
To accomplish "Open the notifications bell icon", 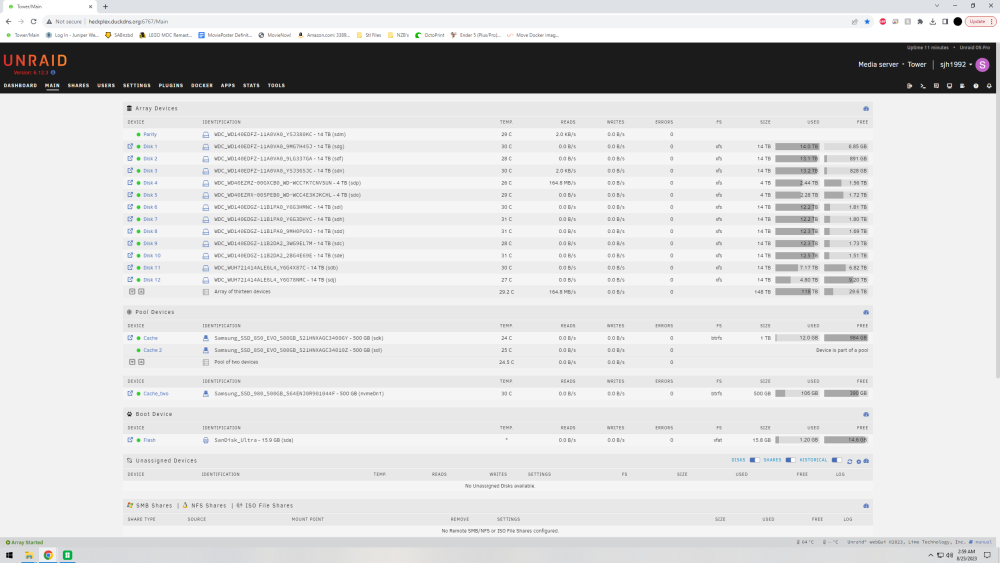I will click(x=989, y=85).
